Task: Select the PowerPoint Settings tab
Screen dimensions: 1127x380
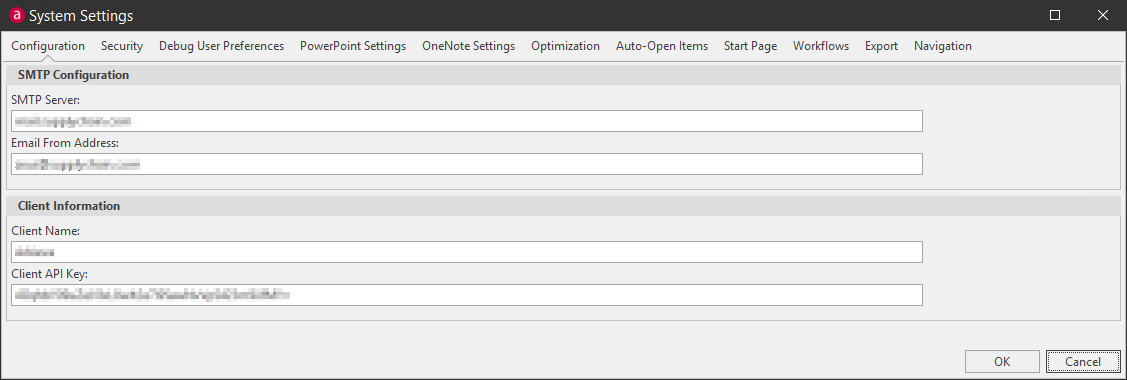Action: click(x=353, y=46)
